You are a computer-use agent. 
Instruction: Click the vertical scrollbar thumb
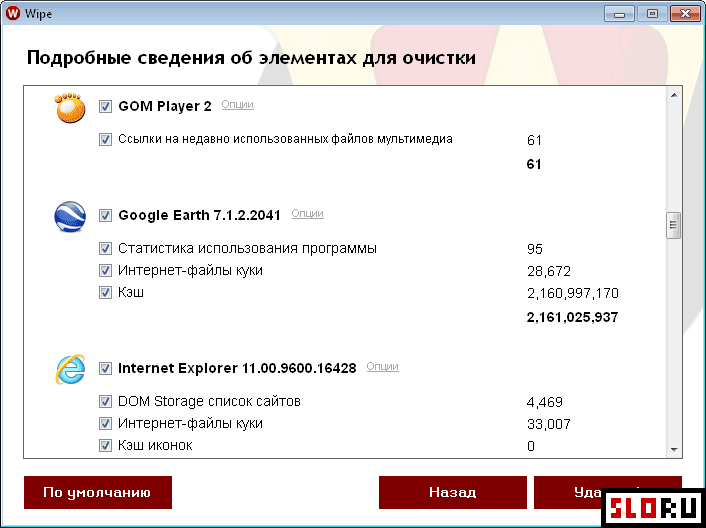(674, 225)
